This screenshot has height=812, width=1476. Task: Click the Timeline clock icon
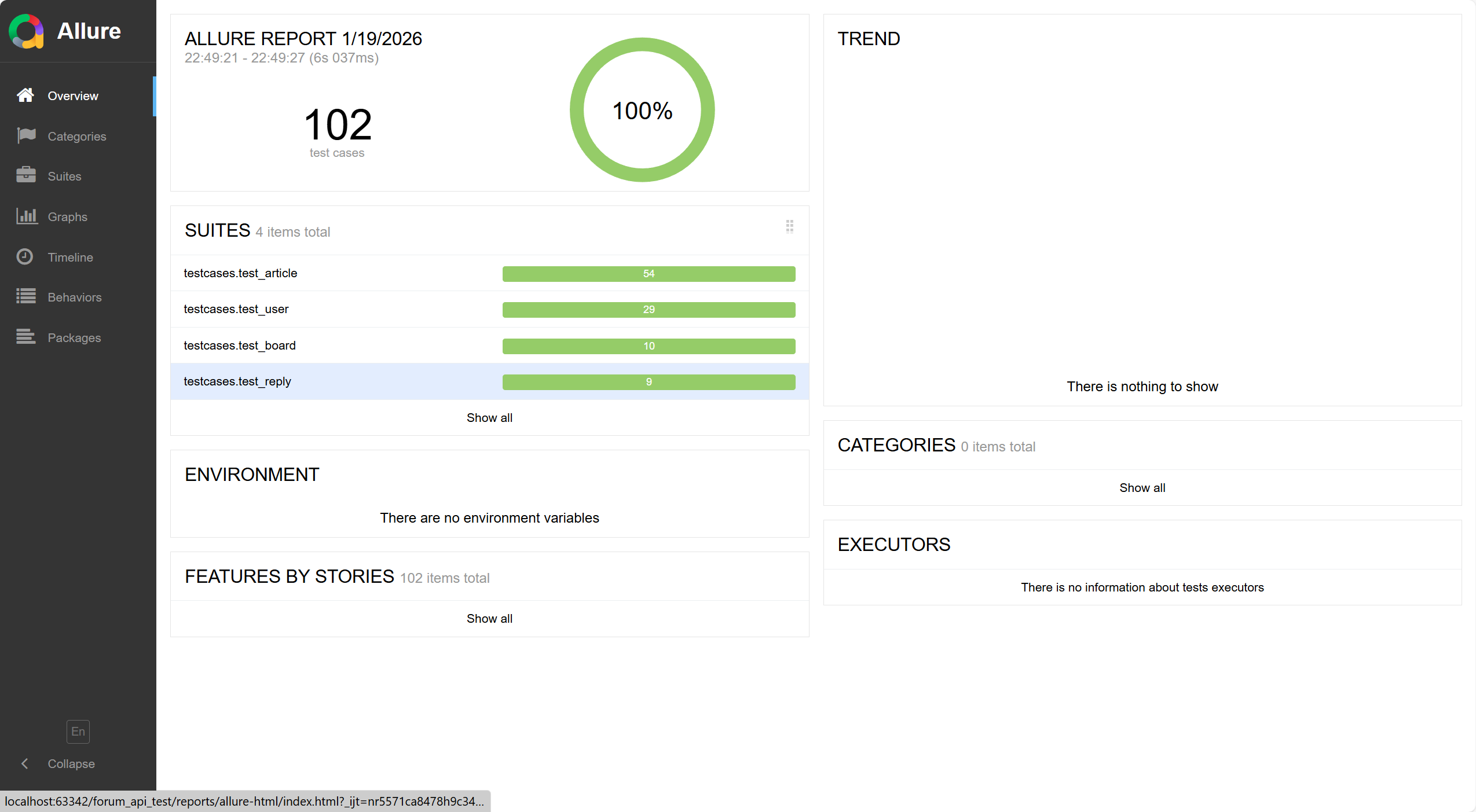coord(25,256)
